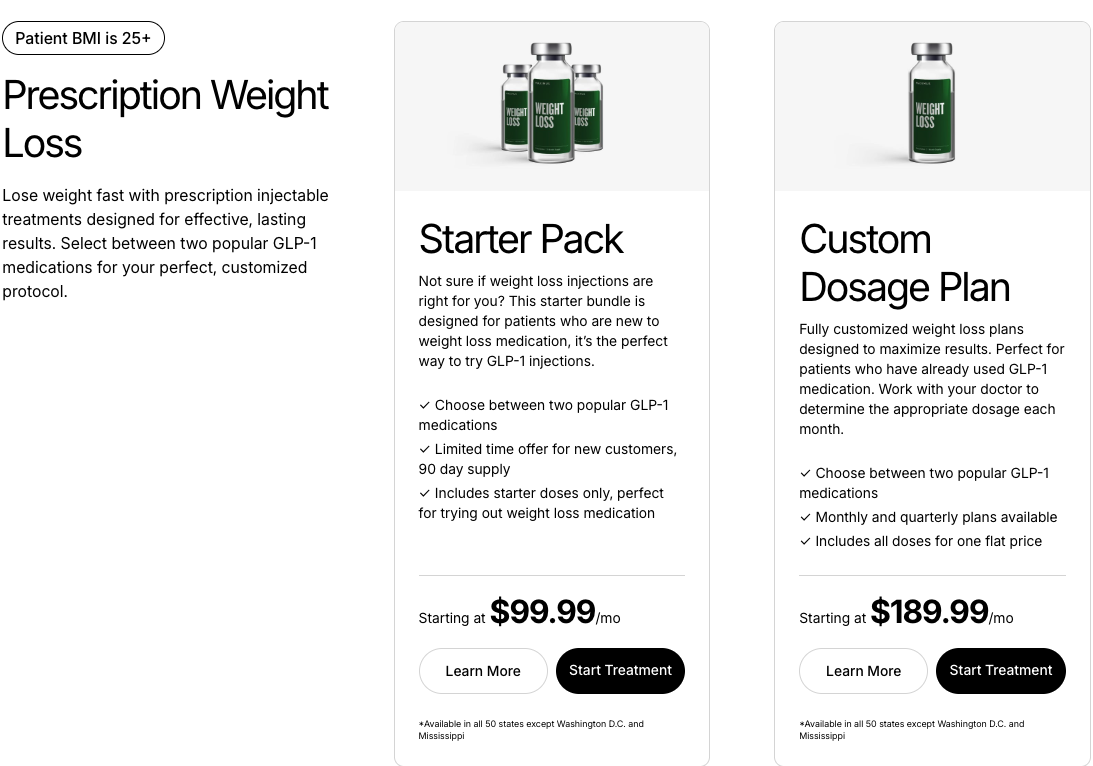Image resolution: width=1093 pixels, height=766 pixels.
Task: Select the Patient BMI is 25+ badge
Action: [83, 38]
